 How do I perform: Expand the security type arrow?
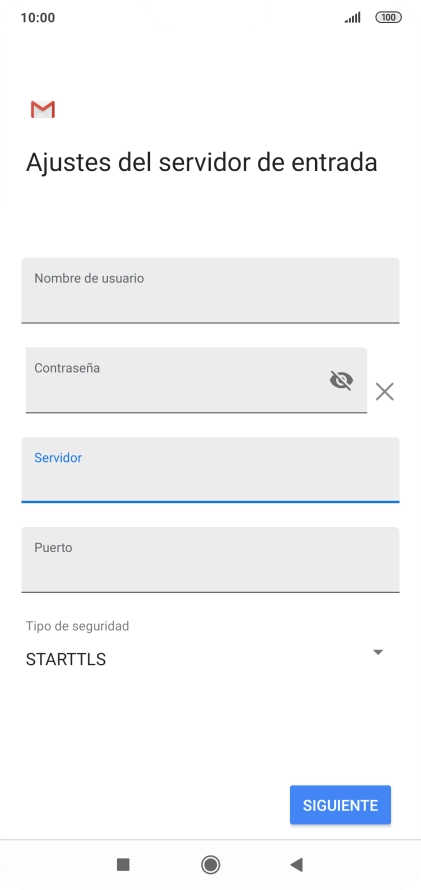coord(378,652)
